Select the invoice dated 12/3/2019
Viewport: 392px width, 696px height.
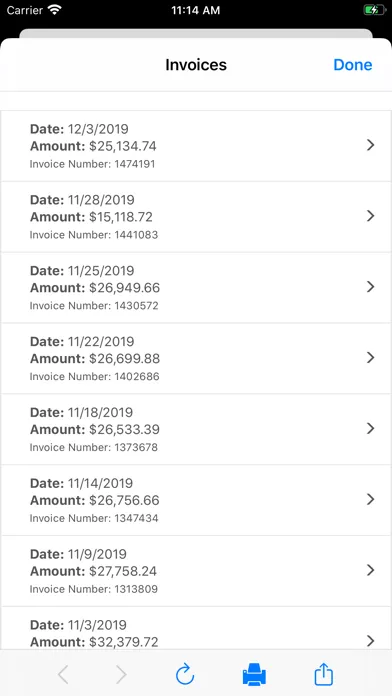(x=196, y=146)
